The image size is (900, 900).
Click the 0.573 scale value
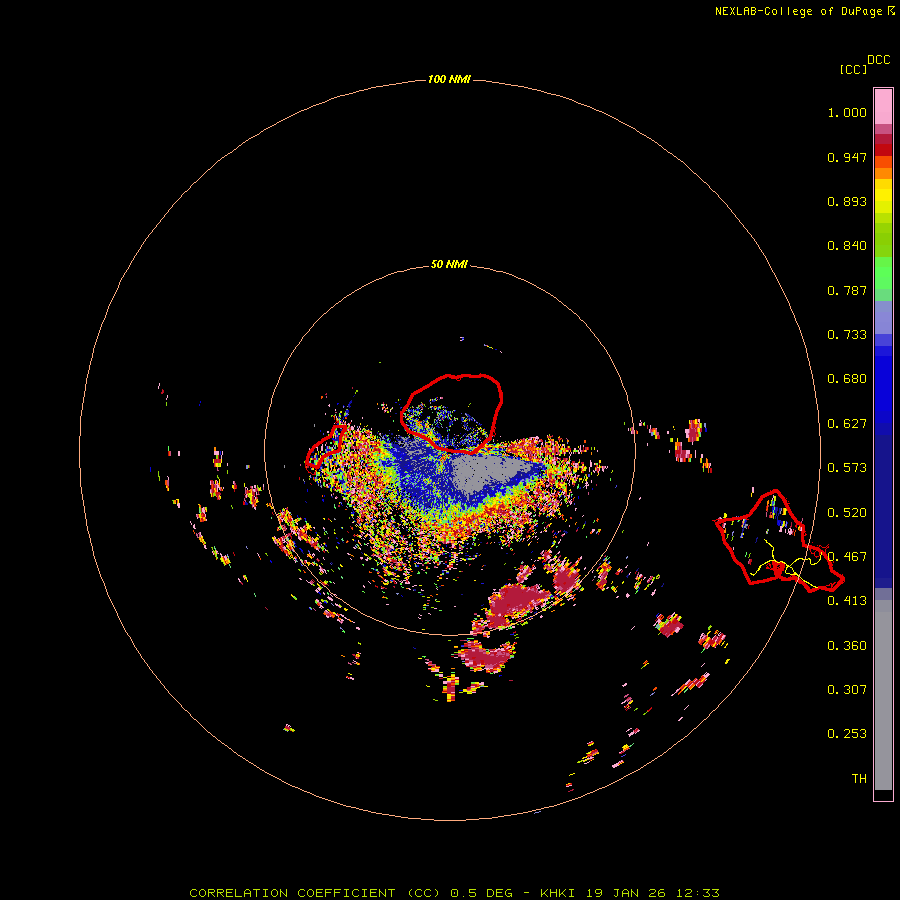[847, 468]
